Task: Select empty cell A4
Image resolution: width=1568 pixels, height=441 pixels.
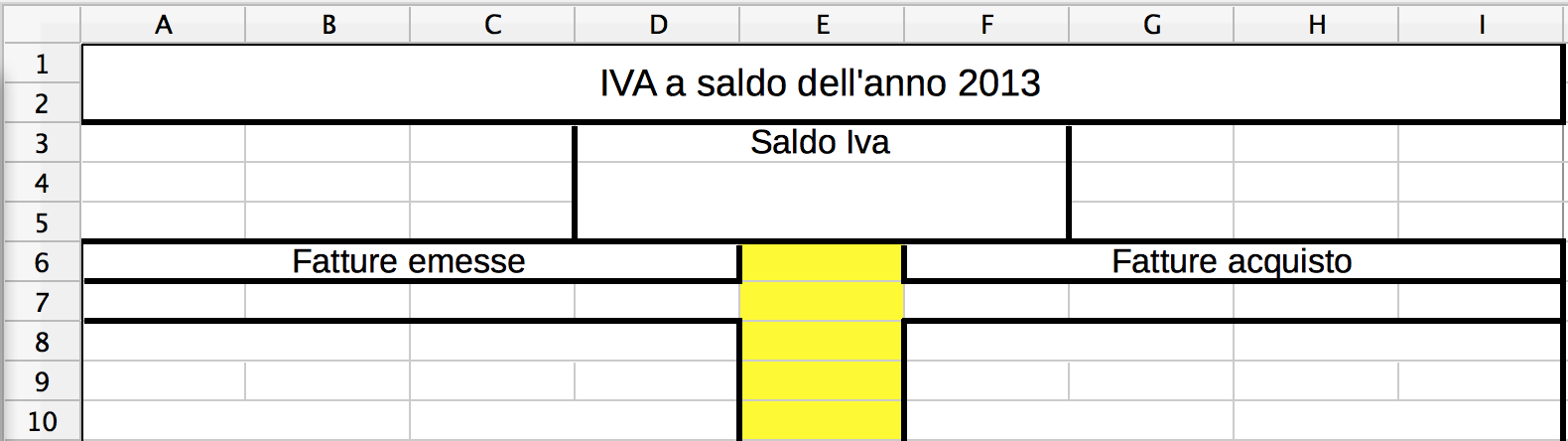Action: point(164,183)
